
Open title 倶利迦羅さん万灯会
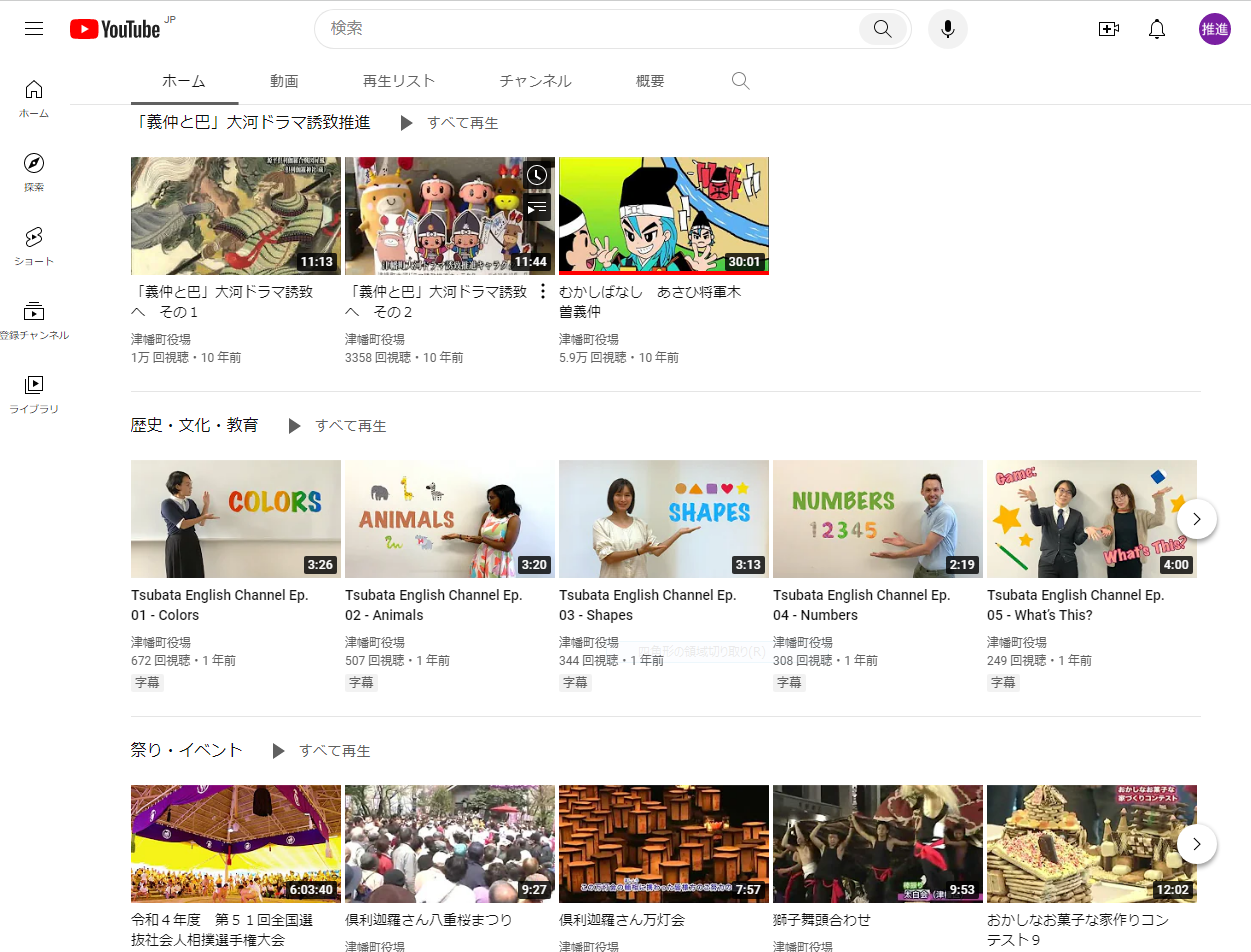(622, 920)
